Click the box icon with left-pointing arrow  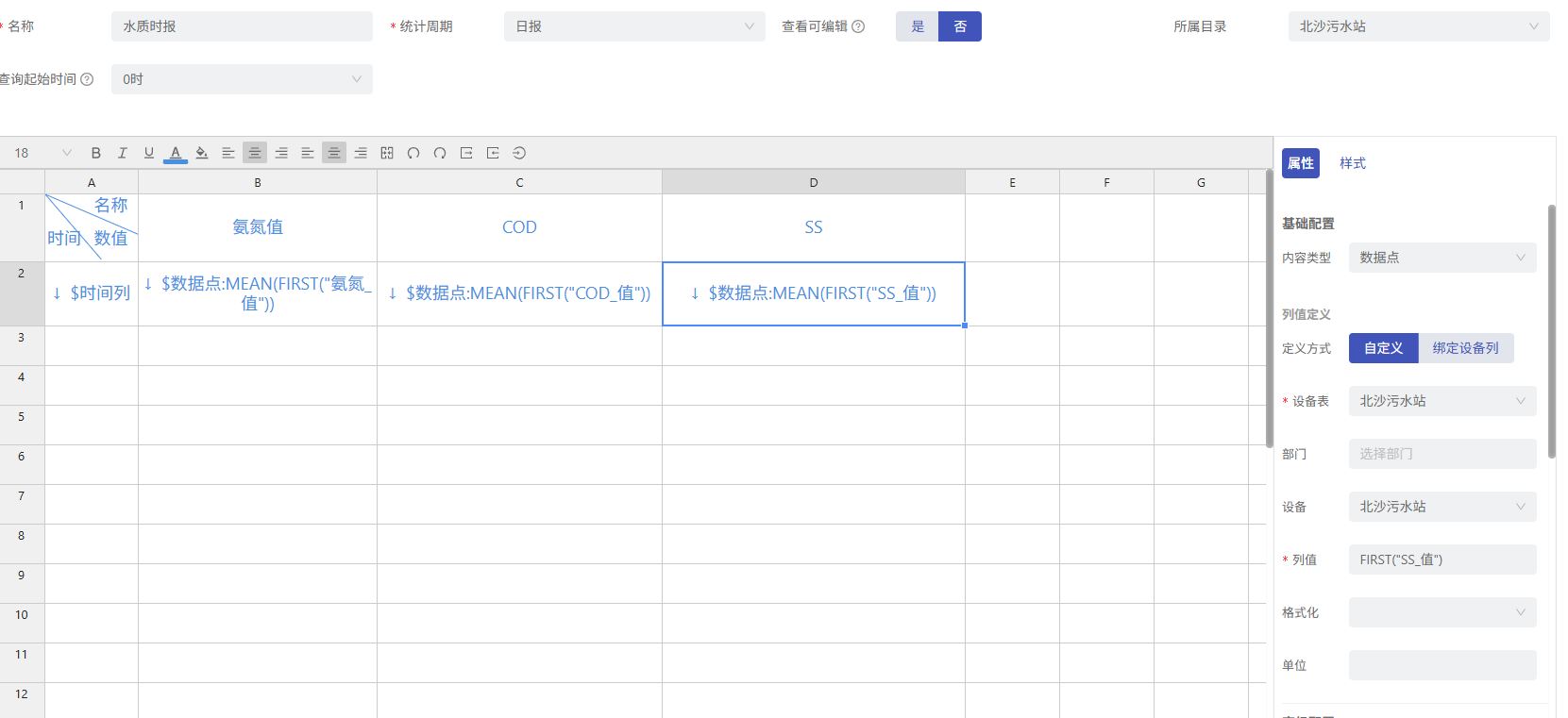pyautogui.click(x=492, y=153)
